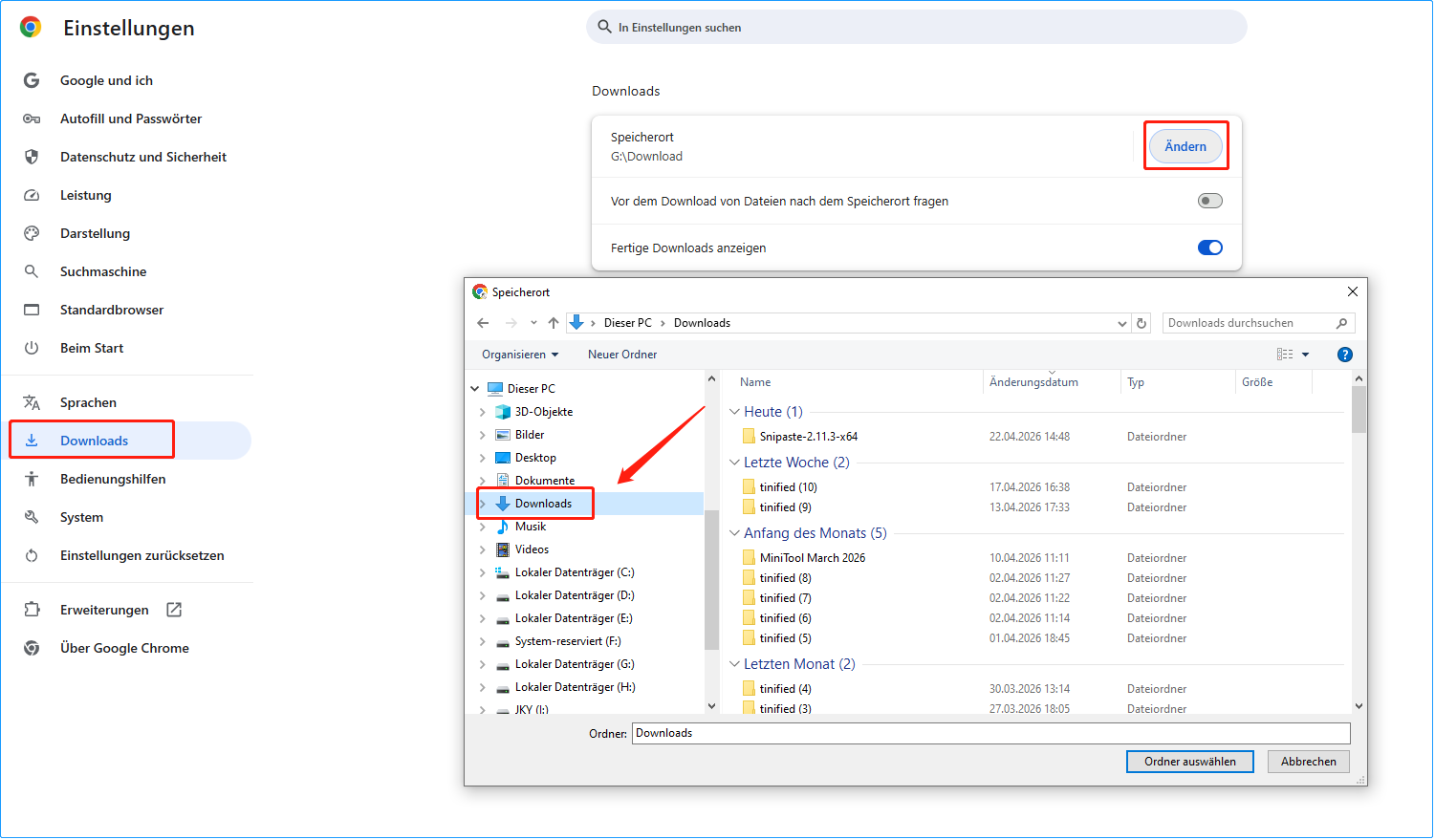
Task: Turn off Fertige Downloads anzeigen switch
Action: point(1210,248)
